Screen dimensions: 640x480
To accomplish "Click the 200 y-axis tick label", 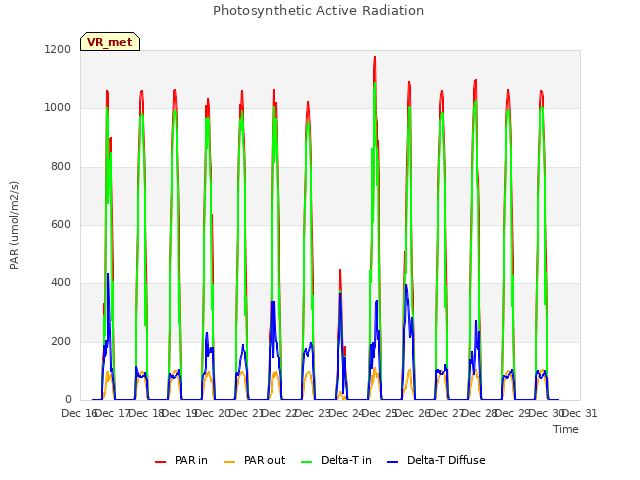I will [x=61, y=342].
